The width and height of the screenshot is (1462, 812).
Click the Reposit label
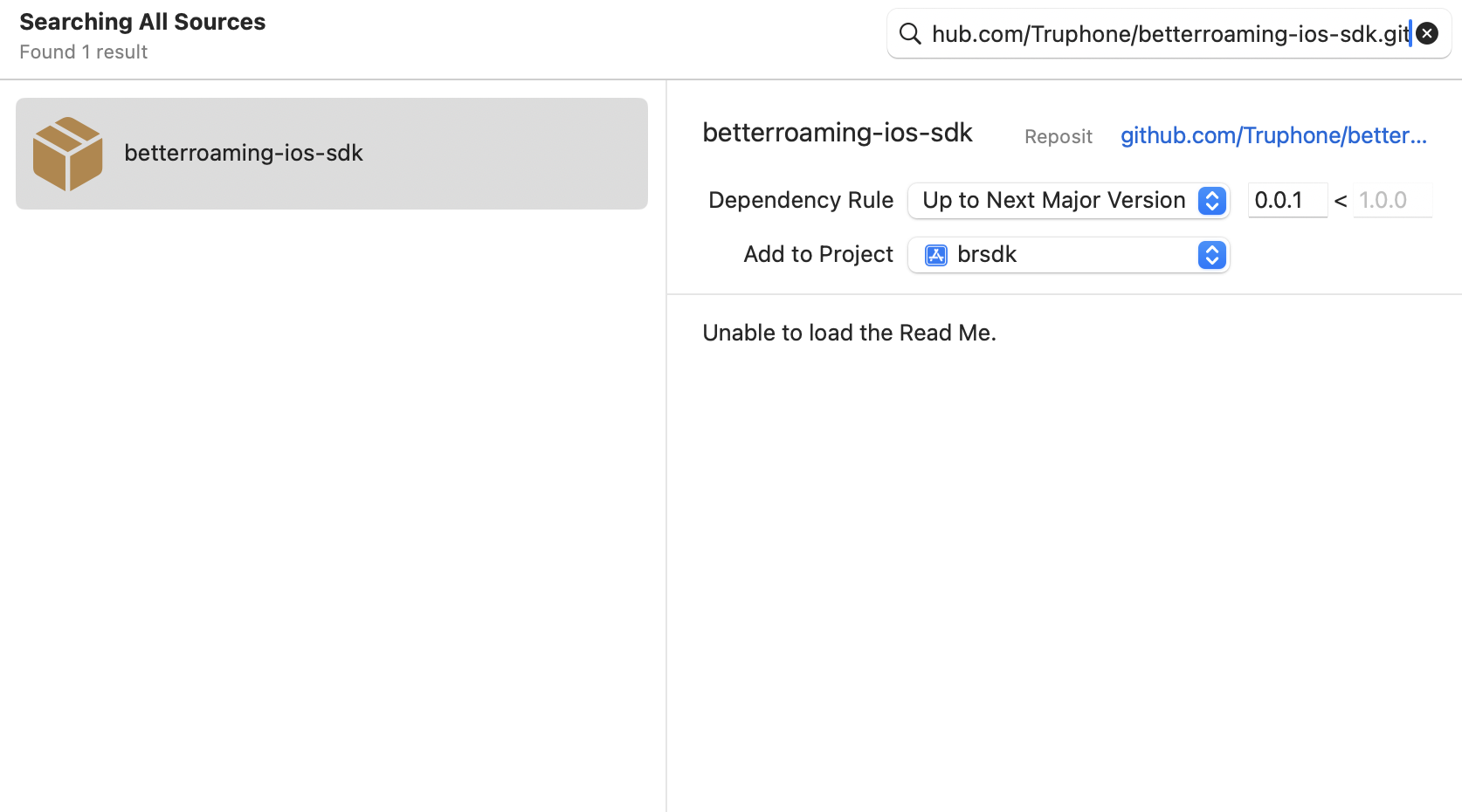pyautogui.click(x=1058, y=137)
